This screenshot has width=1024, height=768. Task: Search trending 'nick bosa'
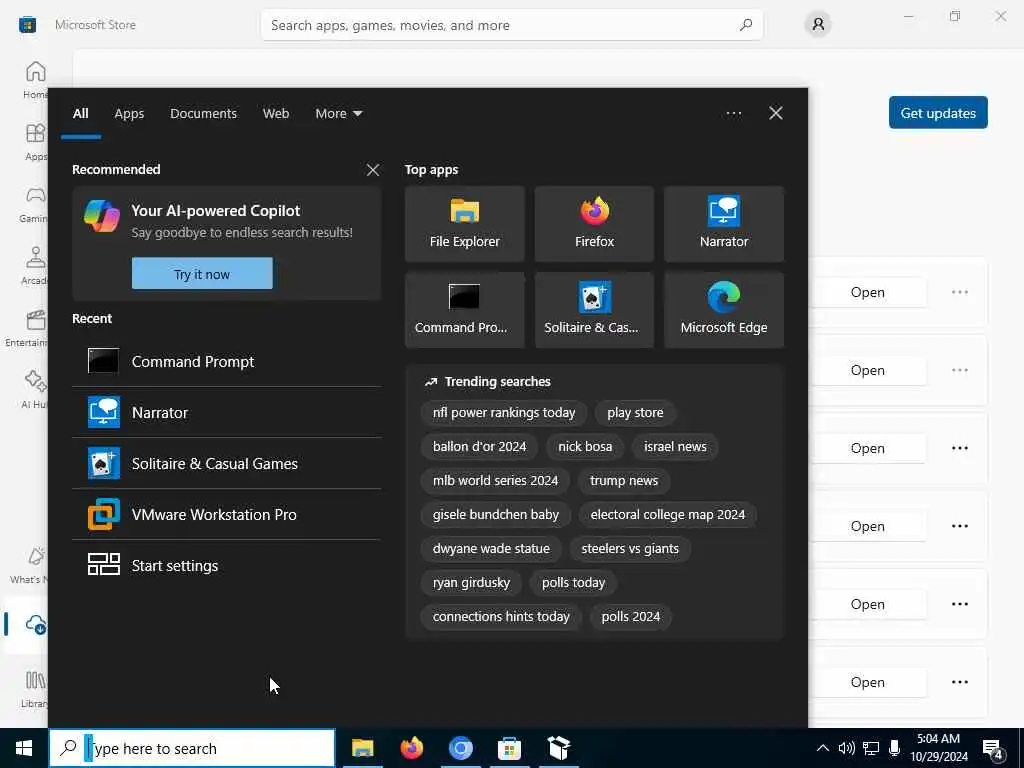585,447
